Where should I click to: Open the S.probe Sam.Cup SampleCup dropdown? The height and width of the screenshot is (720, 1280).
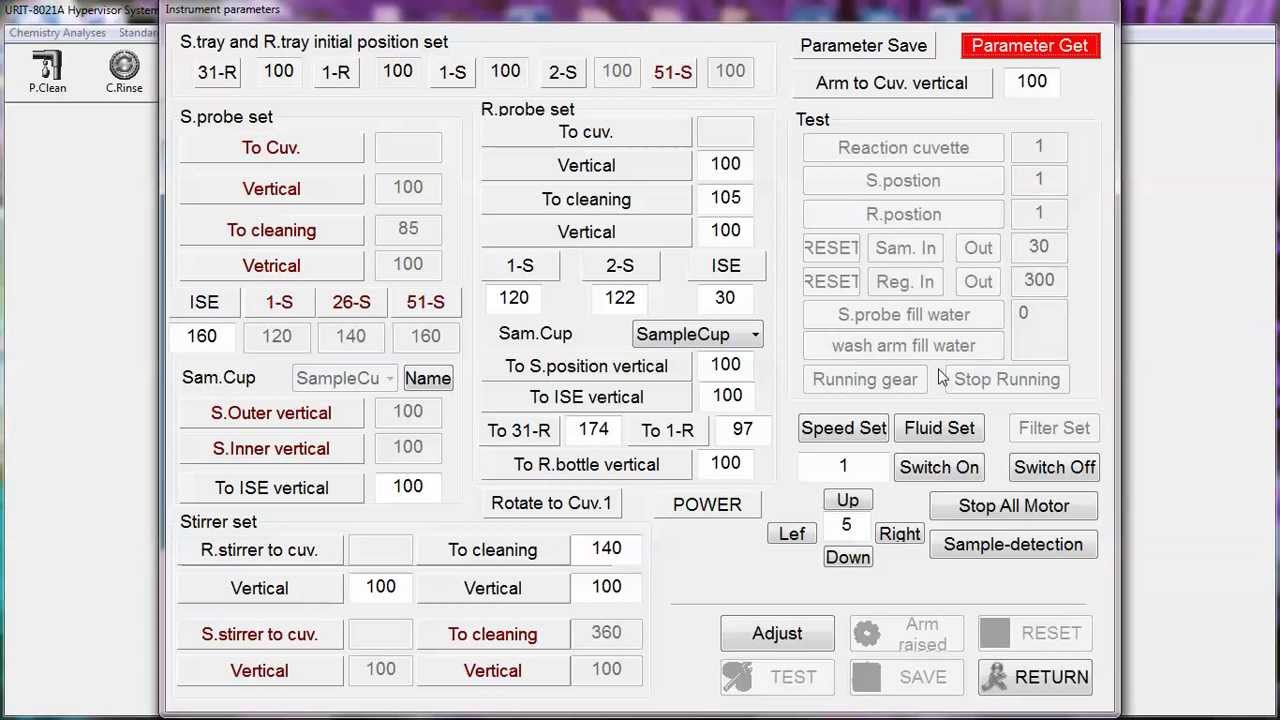click(347, 378)
